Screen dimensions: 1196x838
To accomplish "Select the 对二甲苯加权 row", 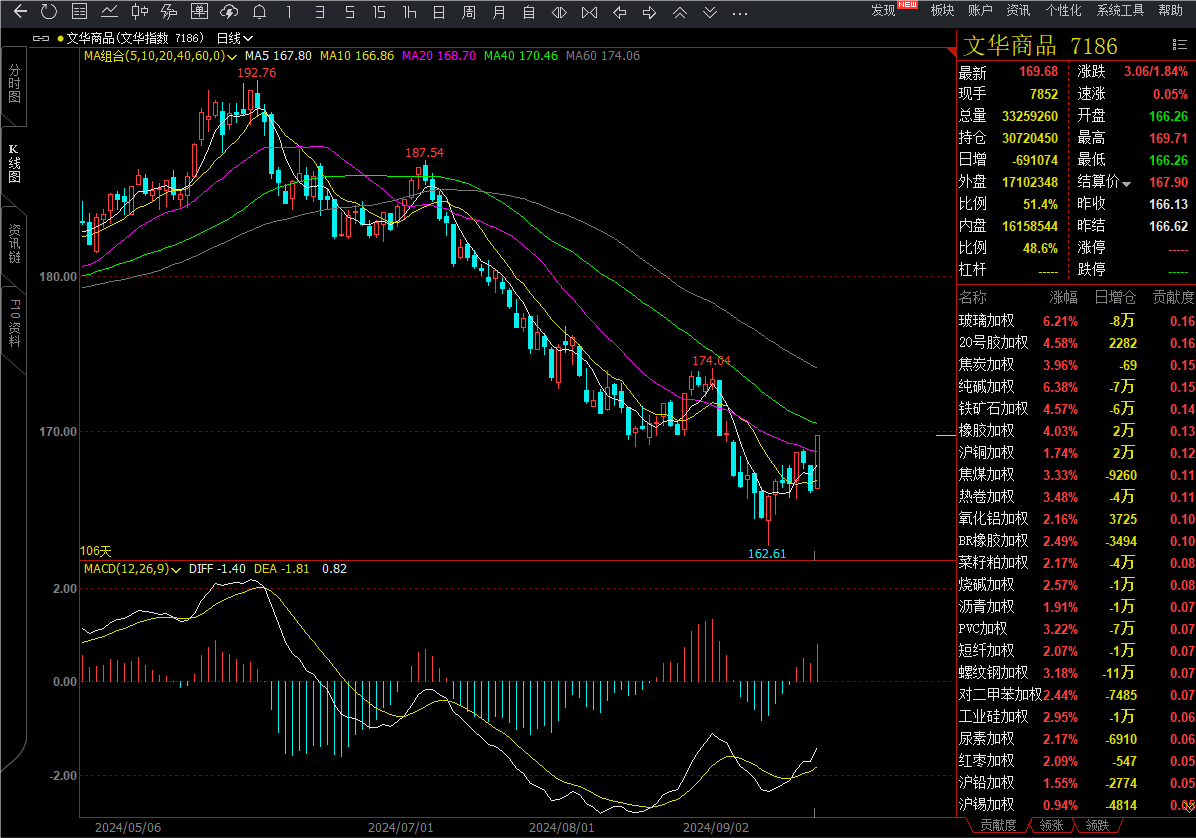I will click(x=1075, y=695).
